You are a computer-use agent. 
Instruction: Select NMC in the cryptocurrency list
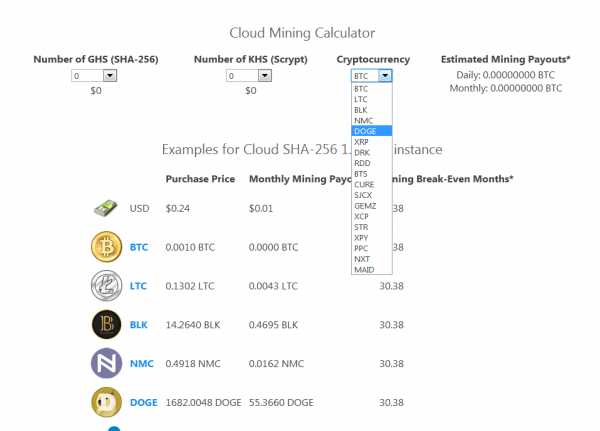pyautogui.click(x=372, y=121)
